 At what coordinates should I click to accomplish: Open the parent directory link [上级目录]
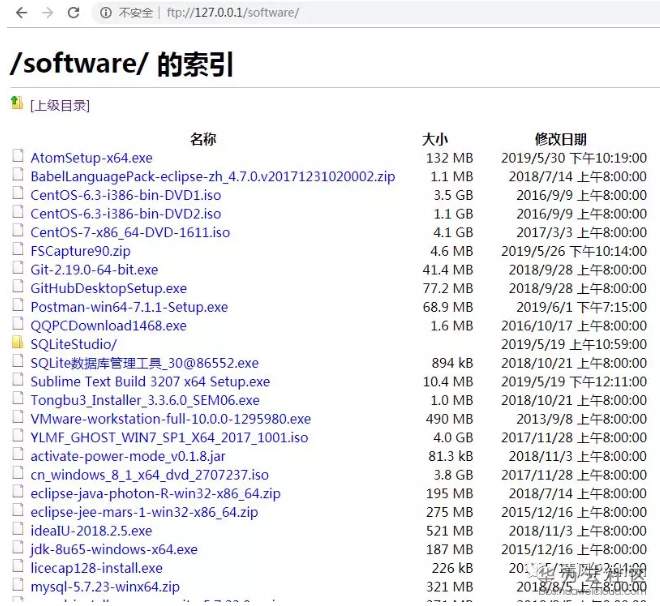[60, 105]
